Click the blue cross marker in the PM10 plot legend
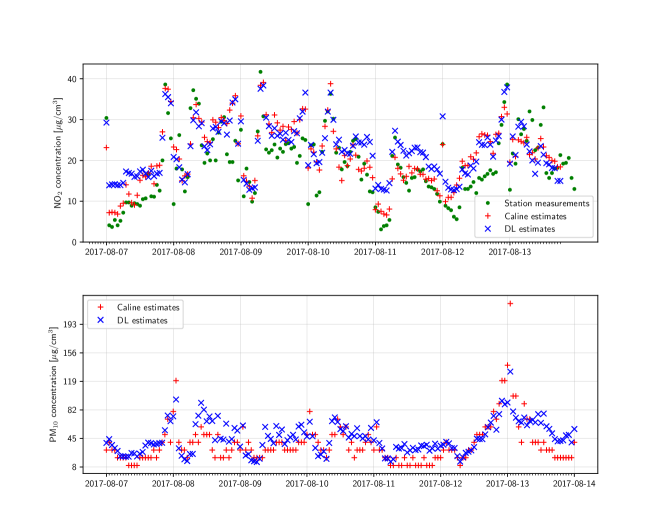Image resolution: width=664 pixels, height=532 pixels. point(100,320)
